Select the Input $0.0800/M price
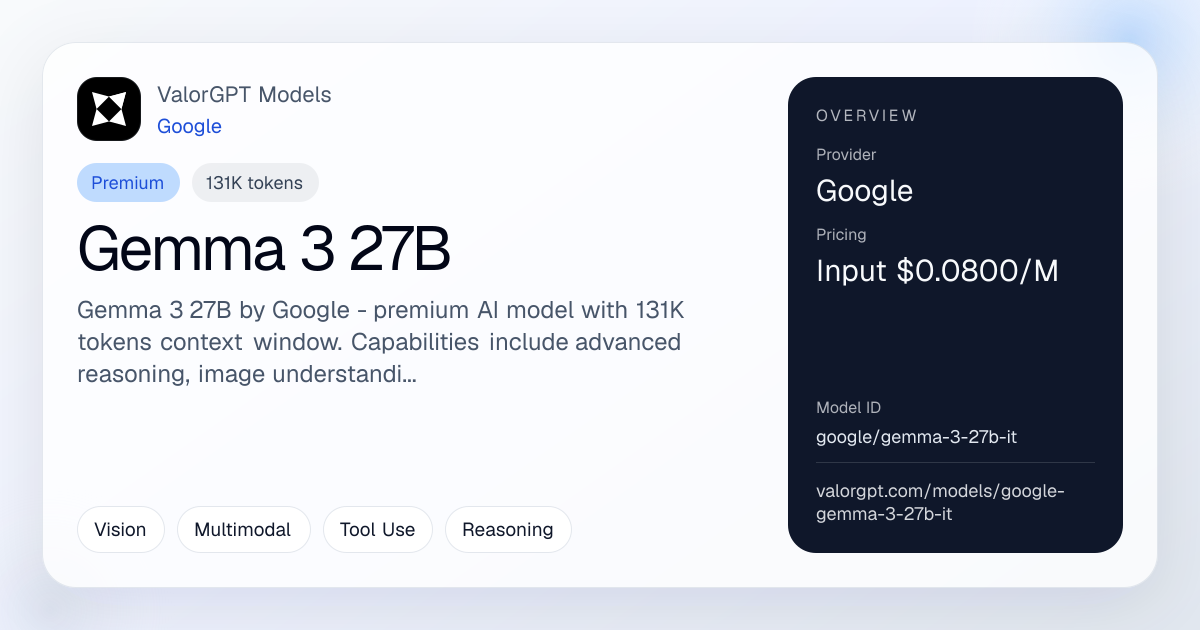The height and width of the screenshot is (630, 1200). [x=938, y=271]
